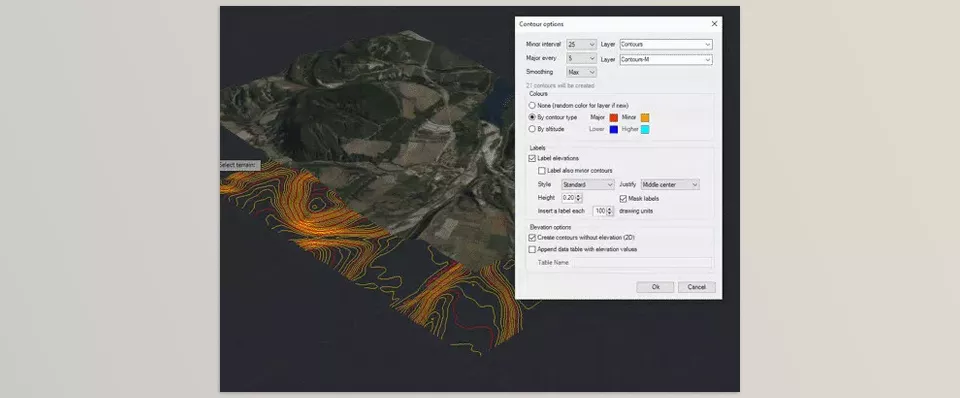The image size is (960, 398).
Task: Pick the Minor contour orange color swatch
Action: (x=645, y=118)
